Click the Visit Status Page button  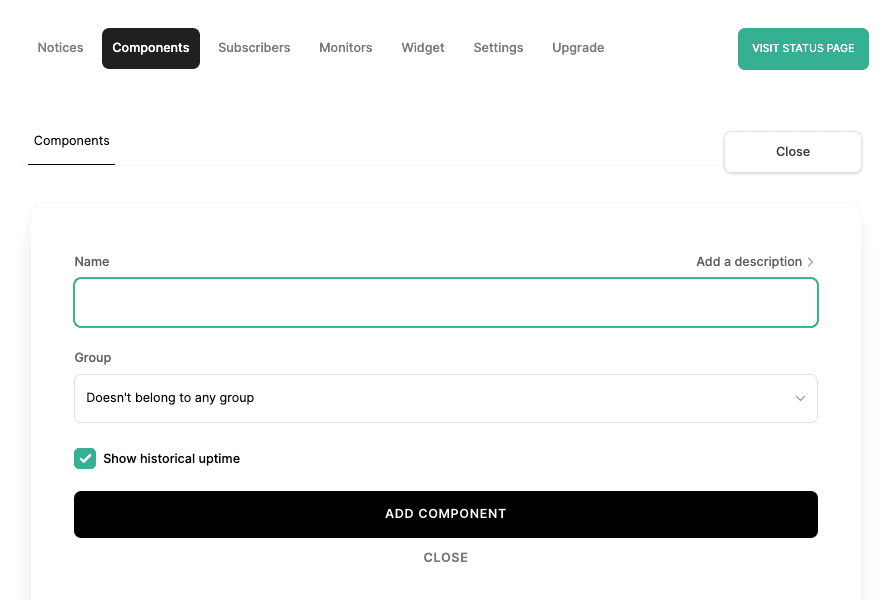[803, 49]
